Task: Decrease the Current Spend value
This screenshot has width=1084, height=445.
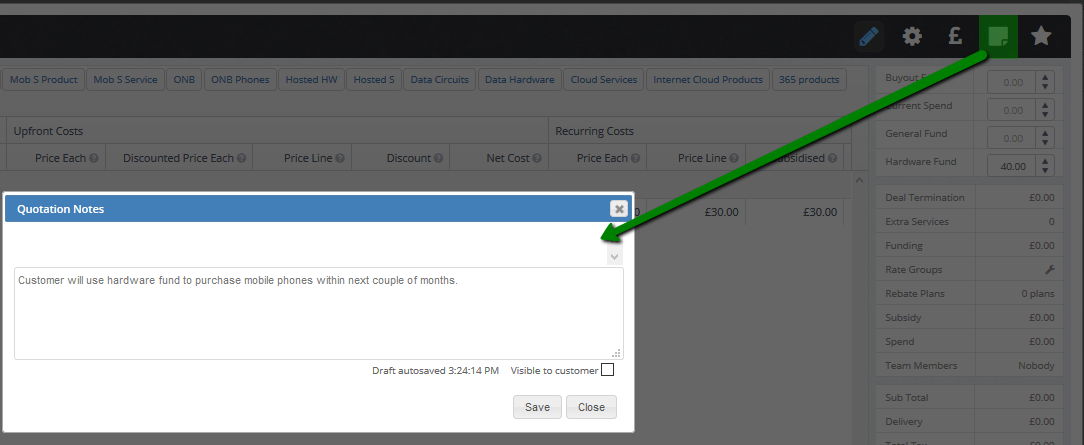Action: pyautogui.click(x=1045, y=115)
